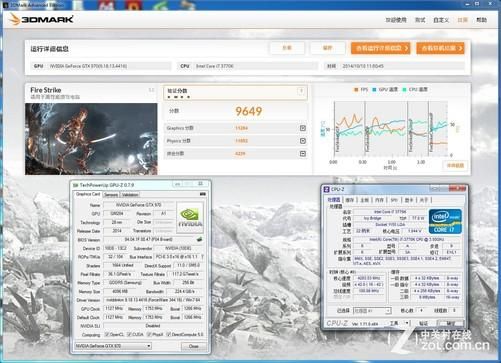Select the SPD tab in CPU-Z
Screen dimensions: 501x363
394,200
